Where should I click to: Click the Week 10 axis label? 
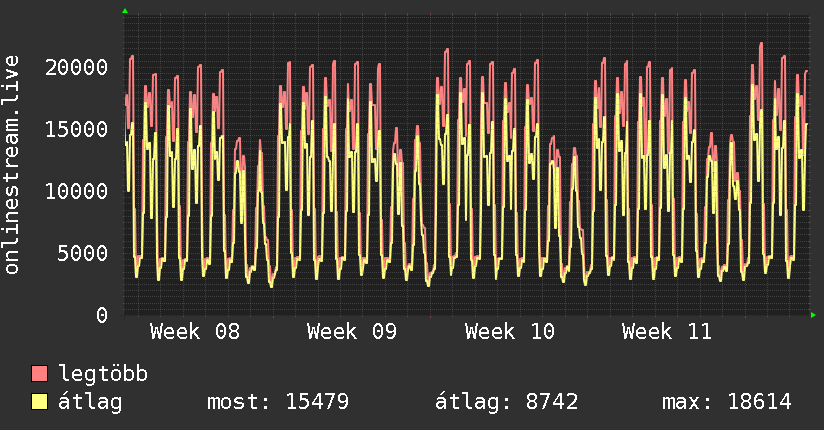(x=510, y=332)
